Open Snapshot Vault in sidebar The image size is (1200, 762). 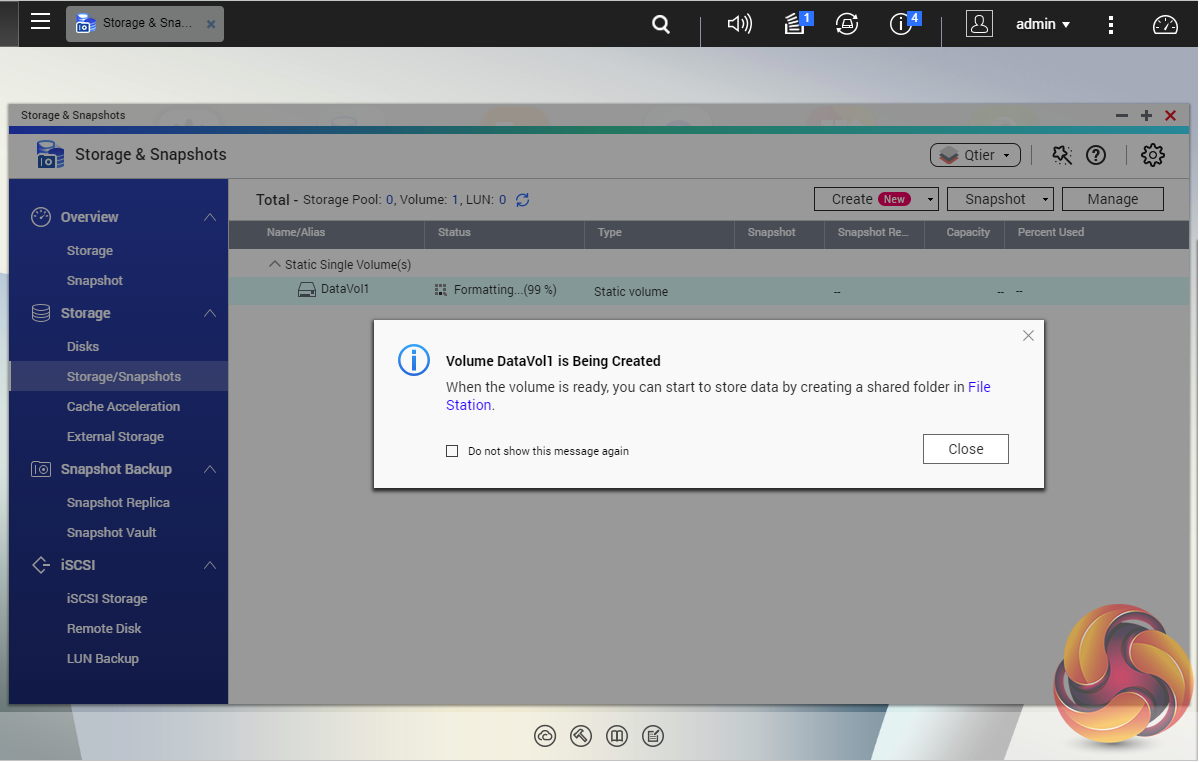[111, 533]
